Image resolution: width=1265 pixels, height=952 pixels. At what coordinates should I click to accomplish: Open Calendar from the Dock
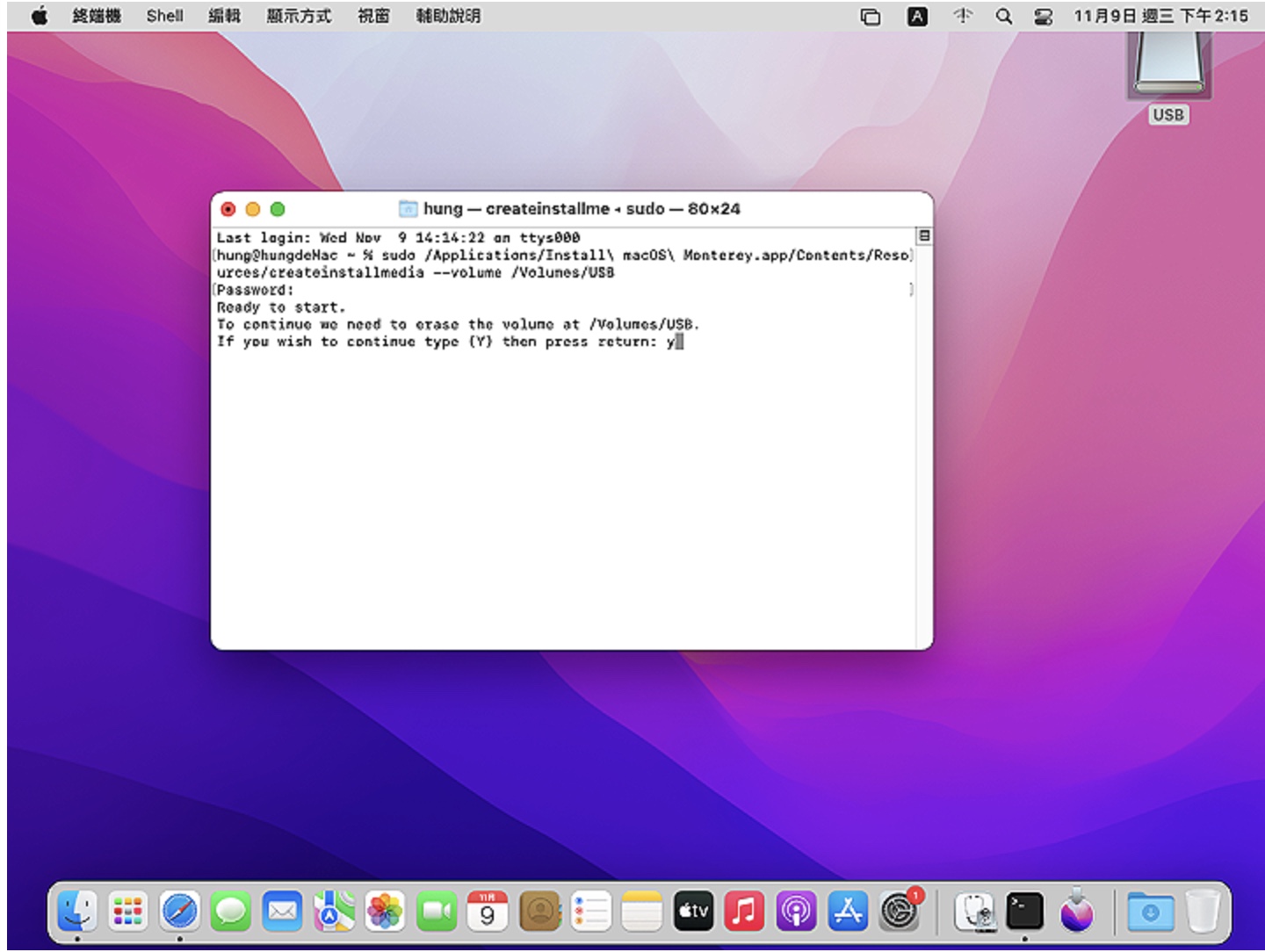tap(488, 911)
